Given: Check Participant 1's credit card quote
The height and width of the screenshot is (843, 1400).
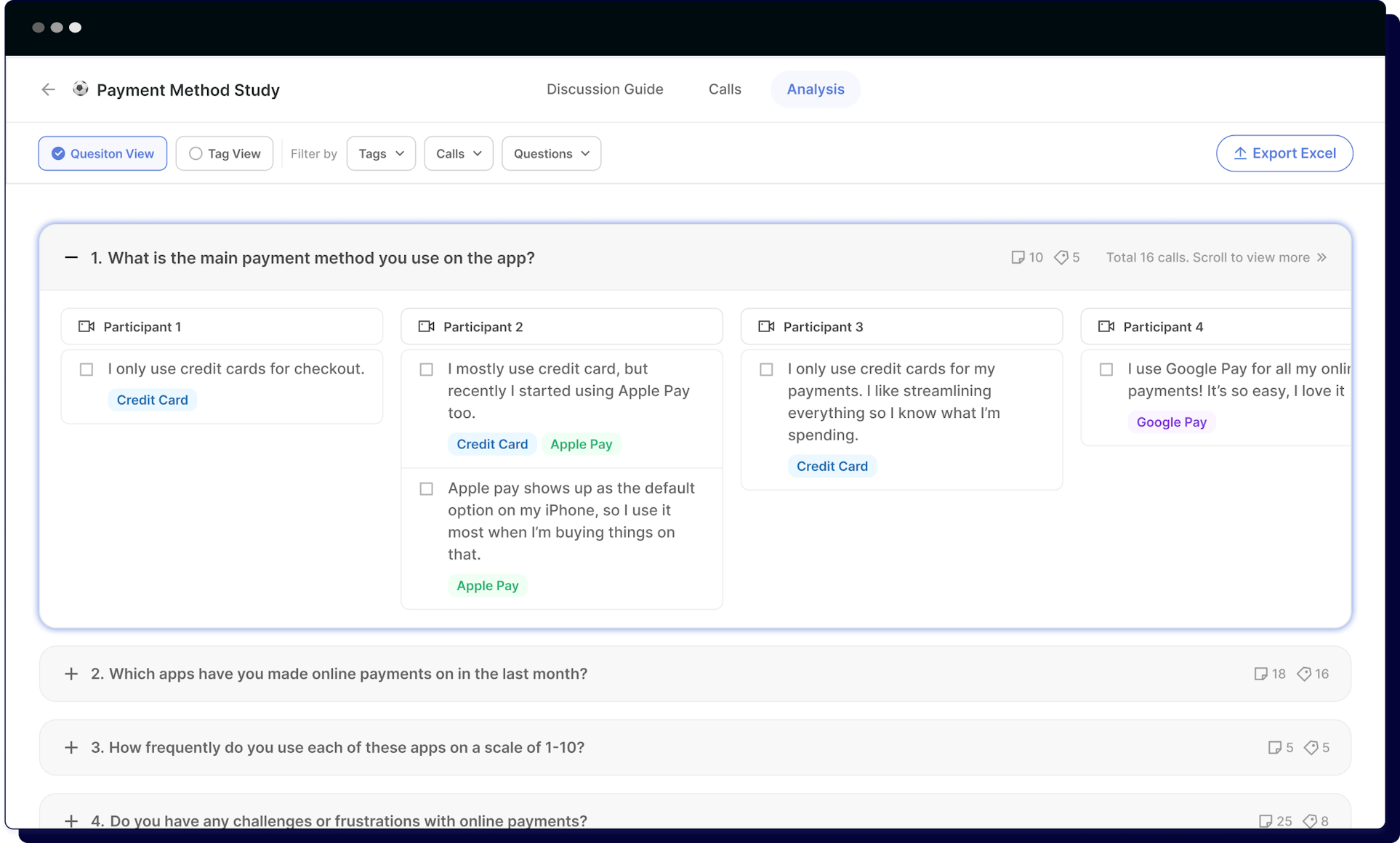Looking at the screenshot, I should pos(87,369).
